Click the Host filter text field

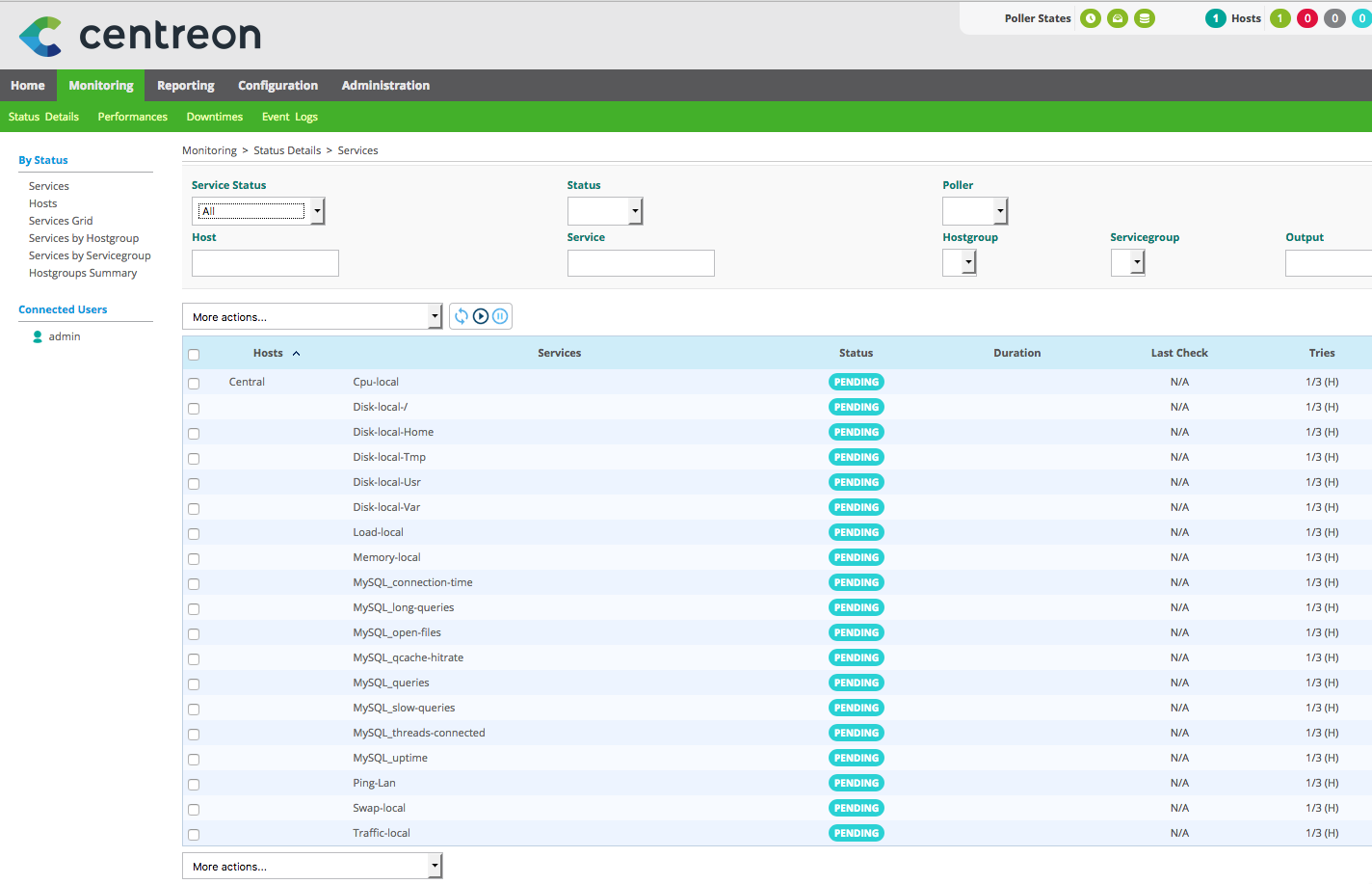coord(265,263)
